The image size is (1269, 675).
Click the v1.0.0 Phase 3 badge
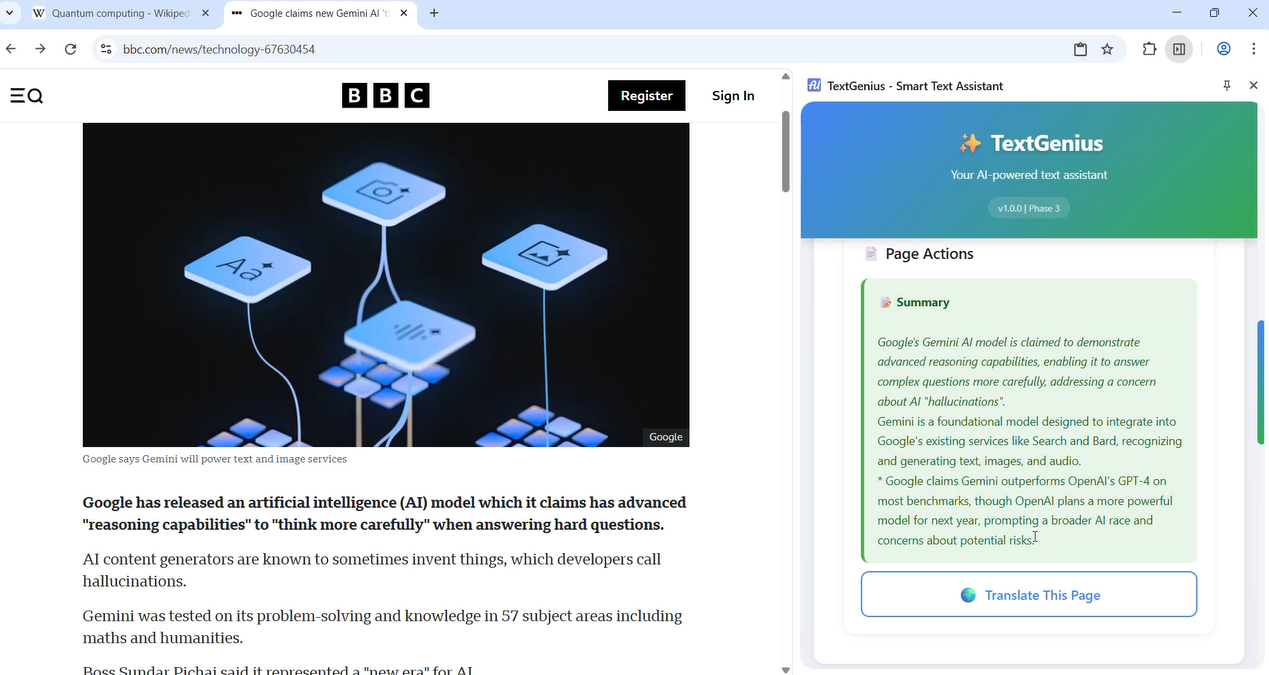pyautogui.click(x=1029, y=208)
